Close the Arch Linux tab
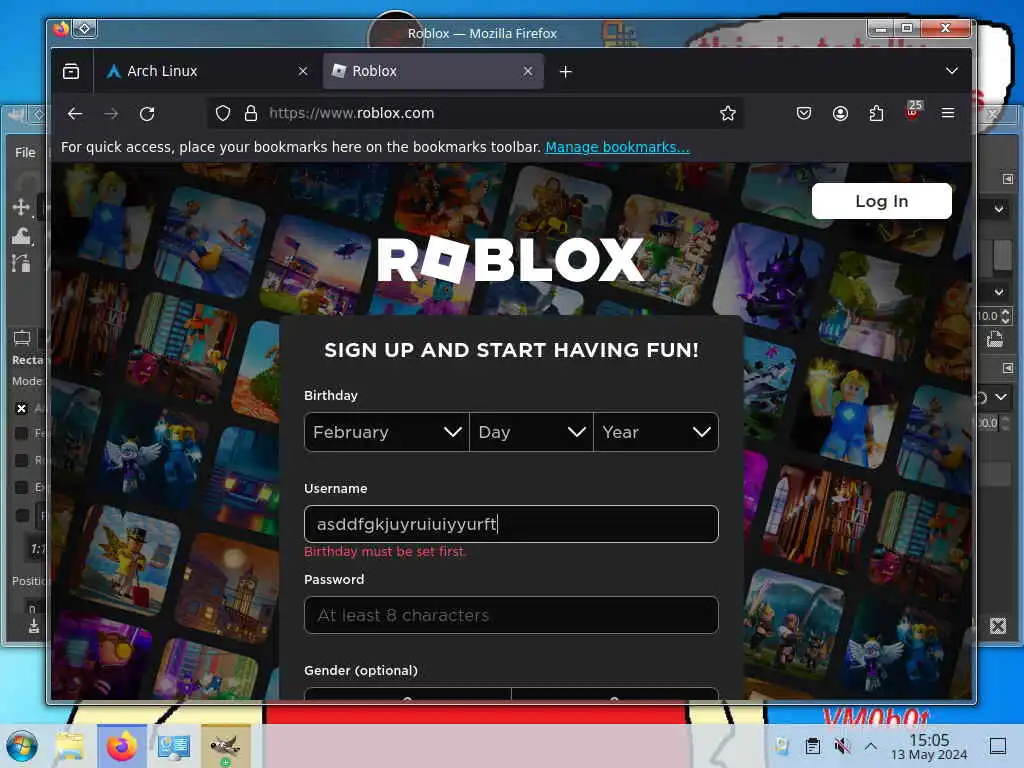 point(302,71)
